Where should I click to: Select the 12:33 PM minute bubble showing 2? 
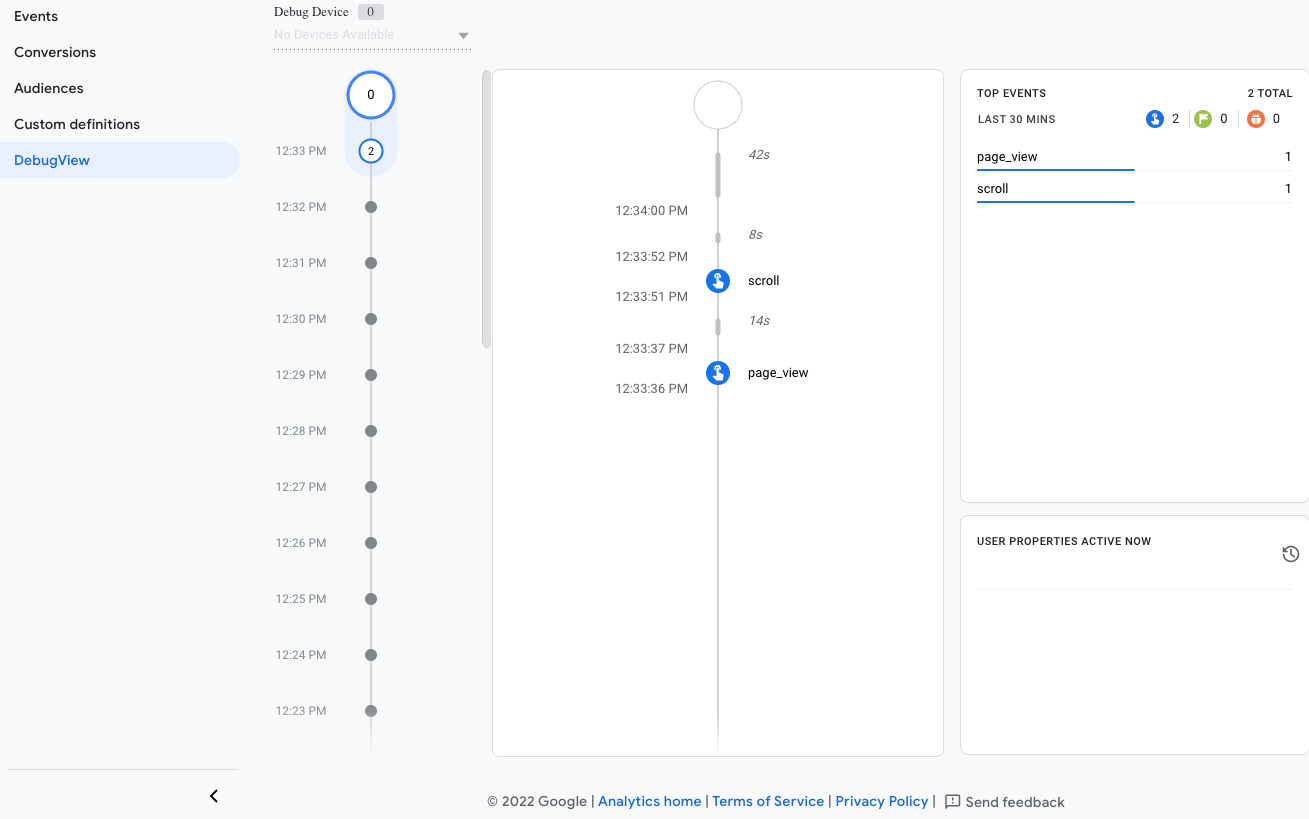[x=371, y=151]
